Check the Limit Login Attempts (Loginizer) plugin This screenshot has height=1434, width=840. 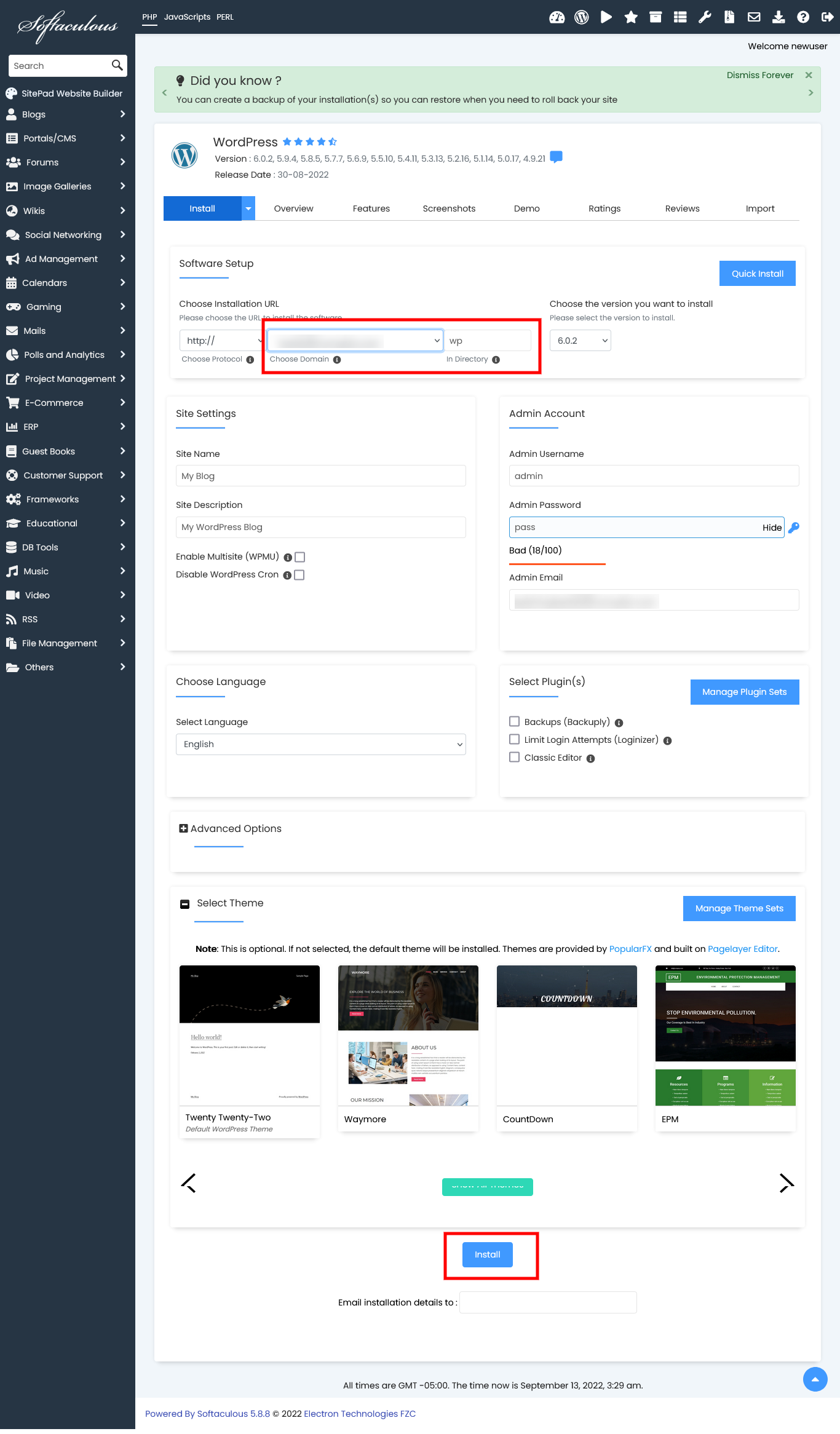pyautogui.click(x=515, y=740)
